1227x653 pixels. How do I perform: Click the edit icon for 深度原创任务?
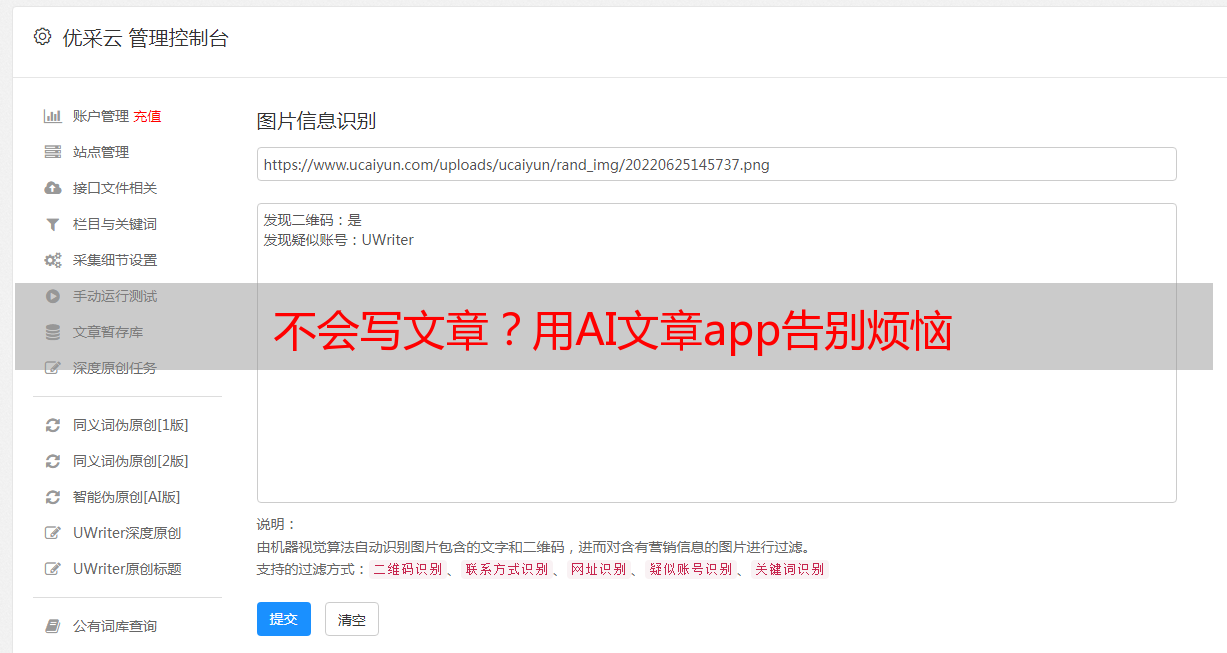(53, 368)
